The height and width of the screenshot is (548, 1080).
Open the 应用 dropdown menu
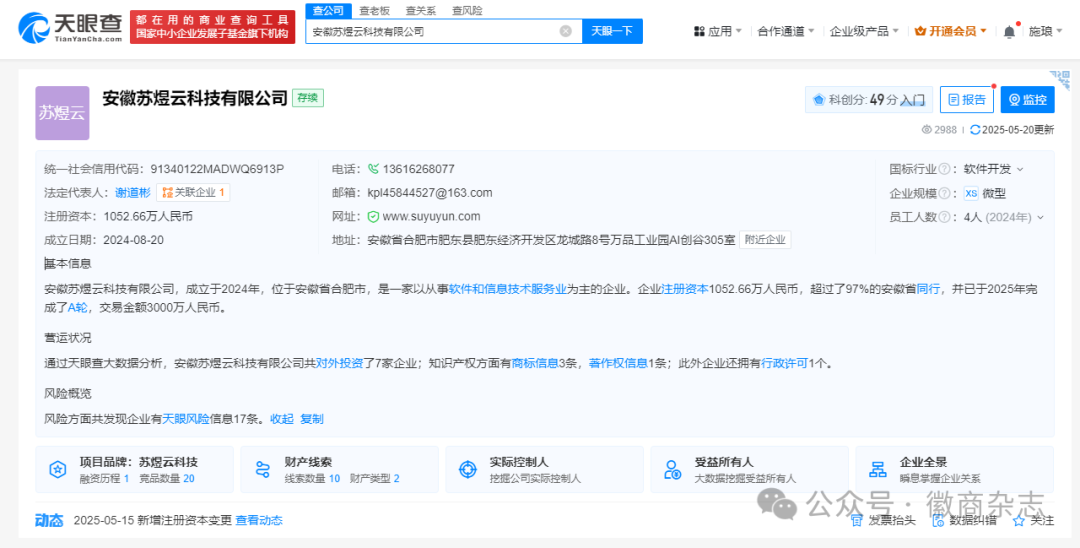point(718,31)
